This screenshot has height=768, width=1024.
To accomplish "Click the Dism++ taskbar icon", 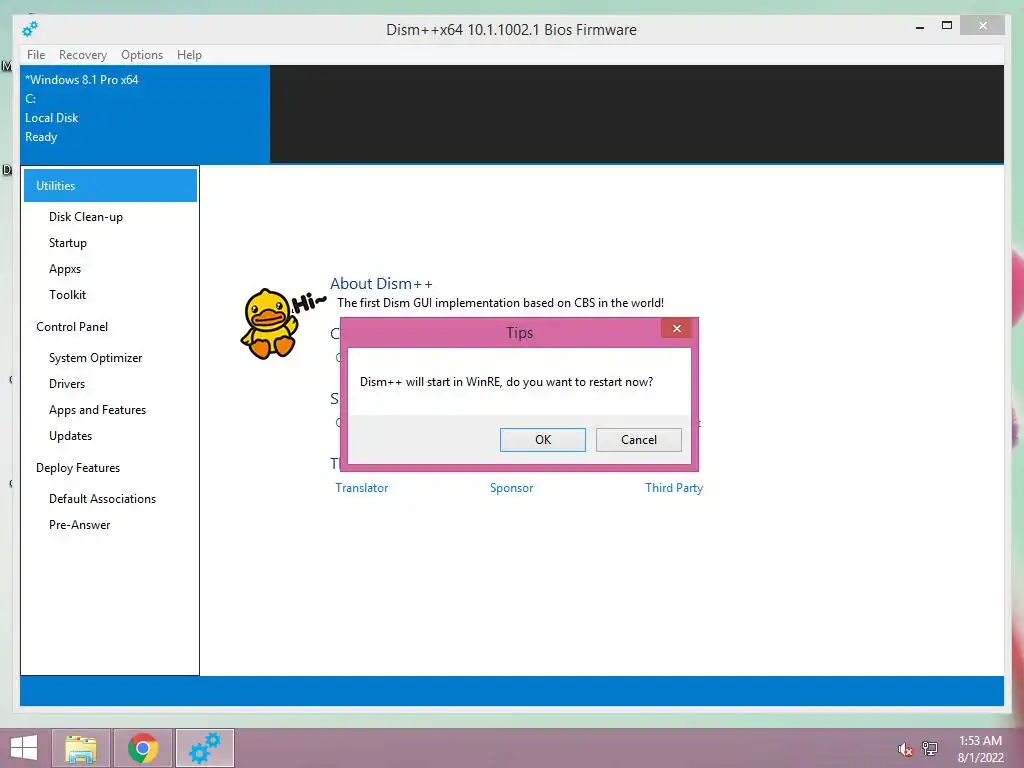I will [205, 748].
